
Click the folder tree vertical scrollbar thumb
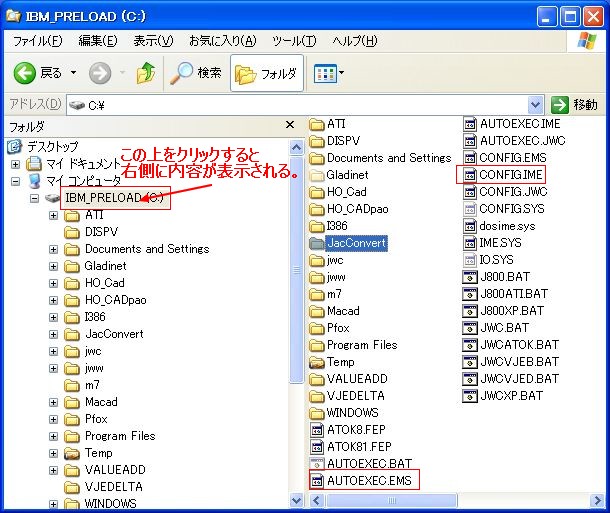296,270
